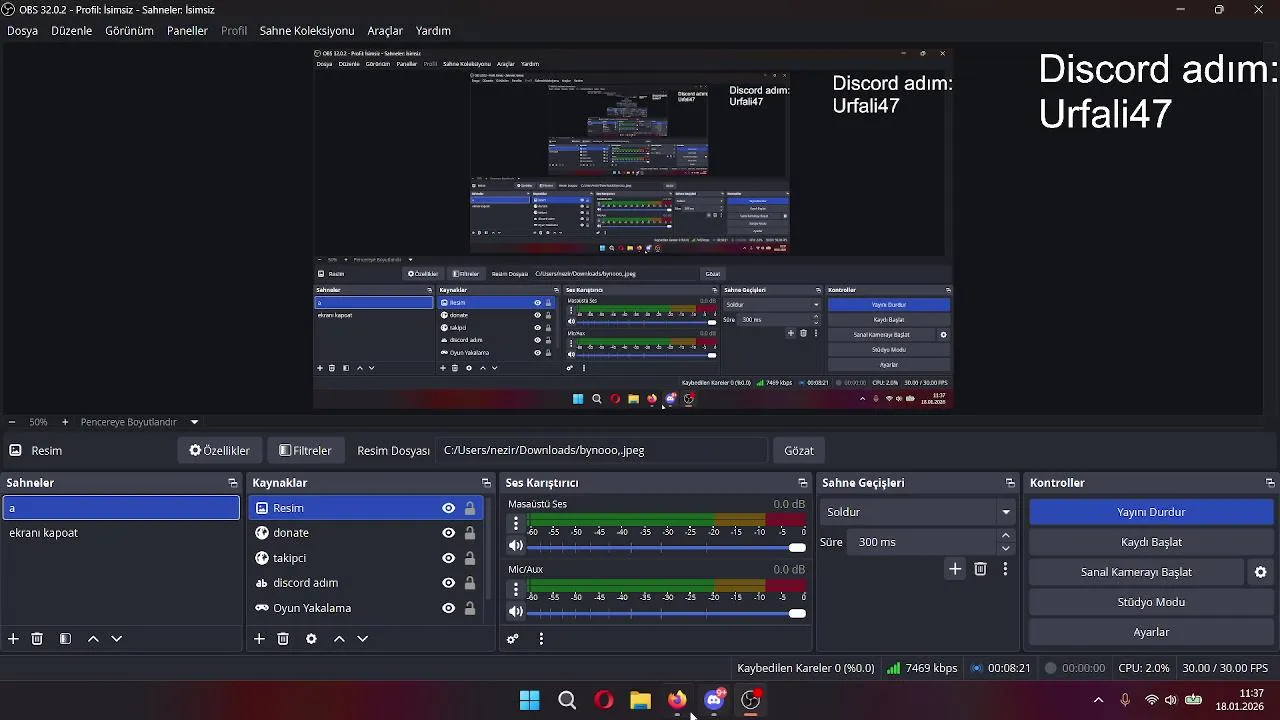Viewport: 1280px width, 720px height.
Task: Add a new source with plus icon
Action: click(x=259, y=639)
